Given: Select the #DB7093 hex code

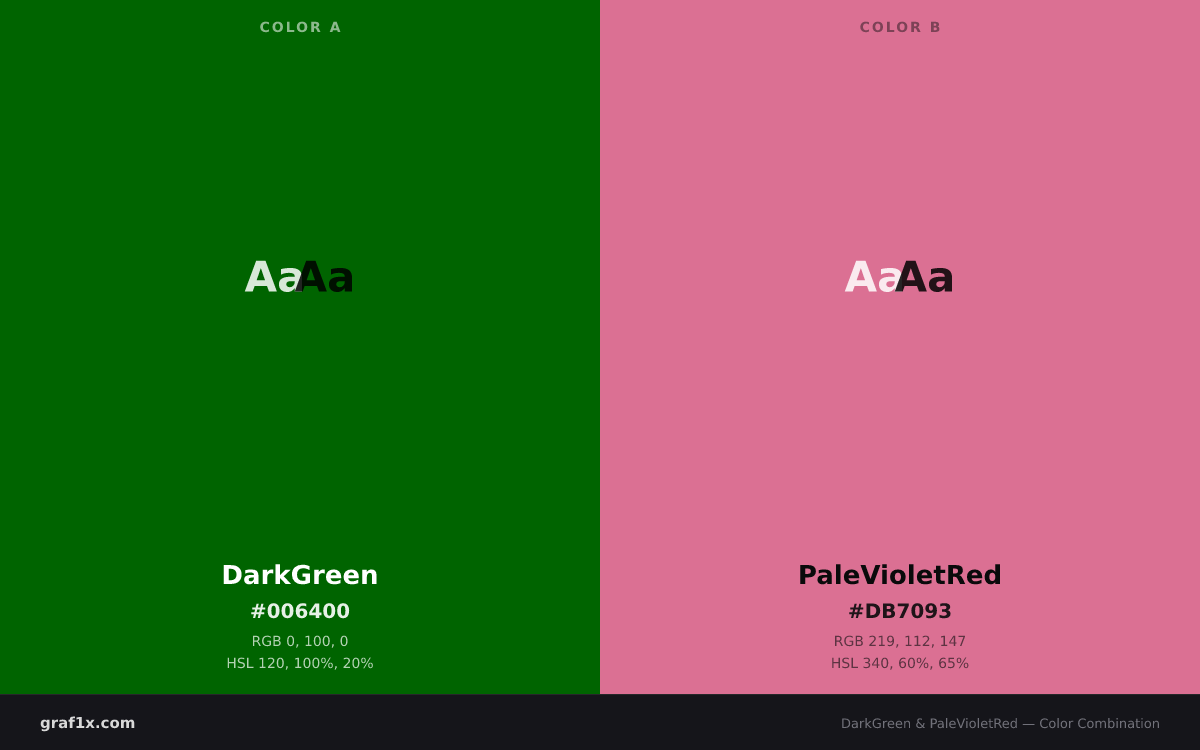Looking at the screenshot, I should [x=900, y=611].
